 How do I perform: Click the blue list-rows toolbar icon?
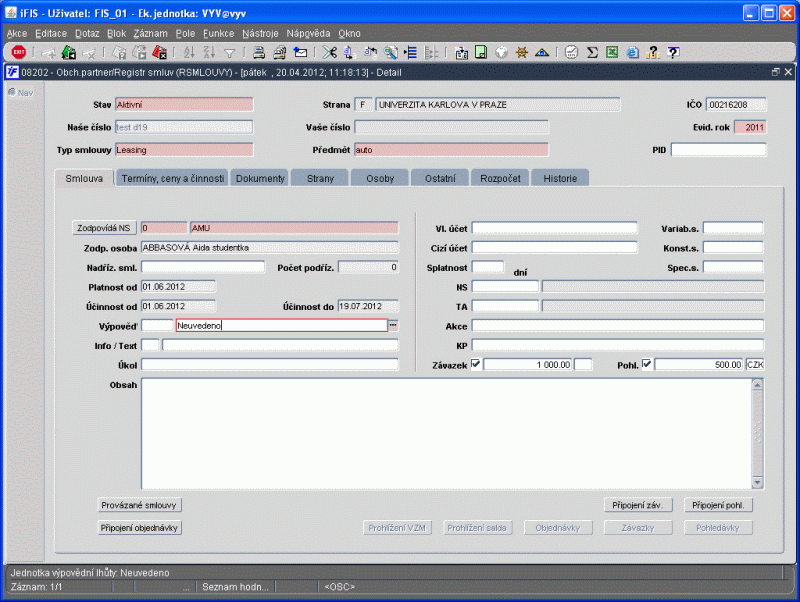pyautogui.click(x=411, y=52)
